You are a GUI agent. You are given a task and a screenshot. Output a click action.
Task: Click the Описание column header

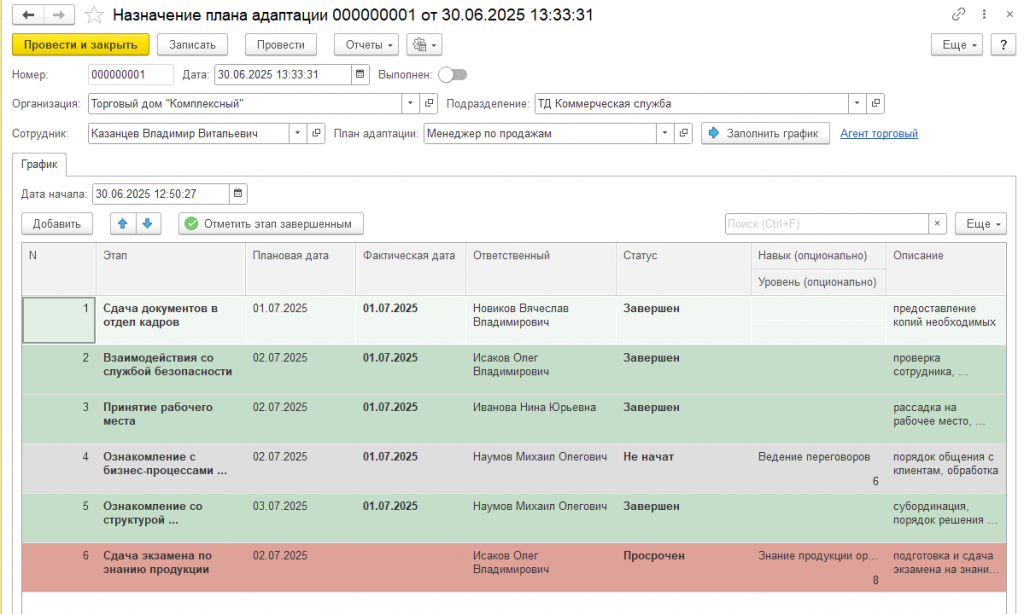coord(946,269)
